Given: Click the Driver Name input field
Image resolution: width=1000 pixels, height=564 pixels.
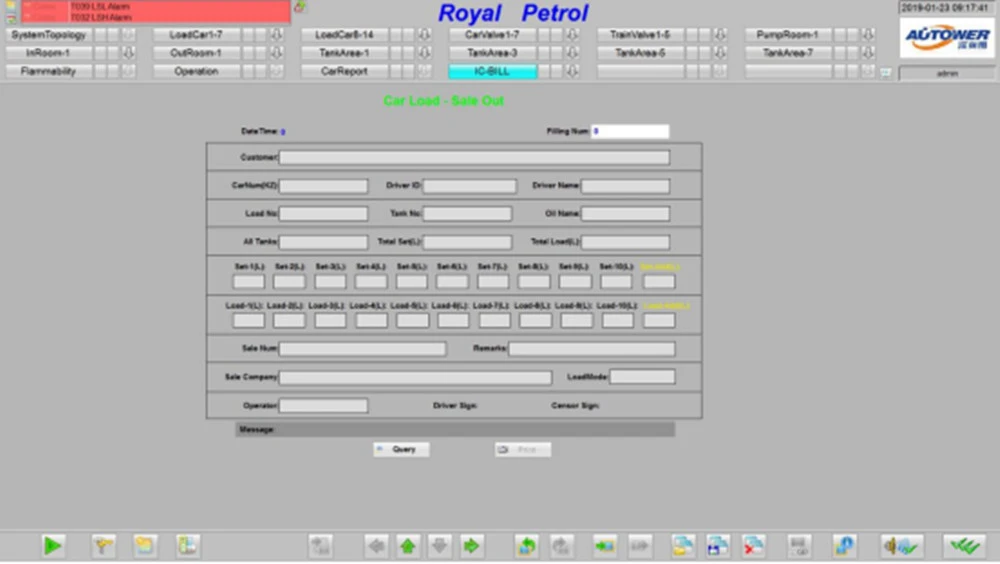Looking at the screenshot, I should pyautogui.click(x=626, y=186).
